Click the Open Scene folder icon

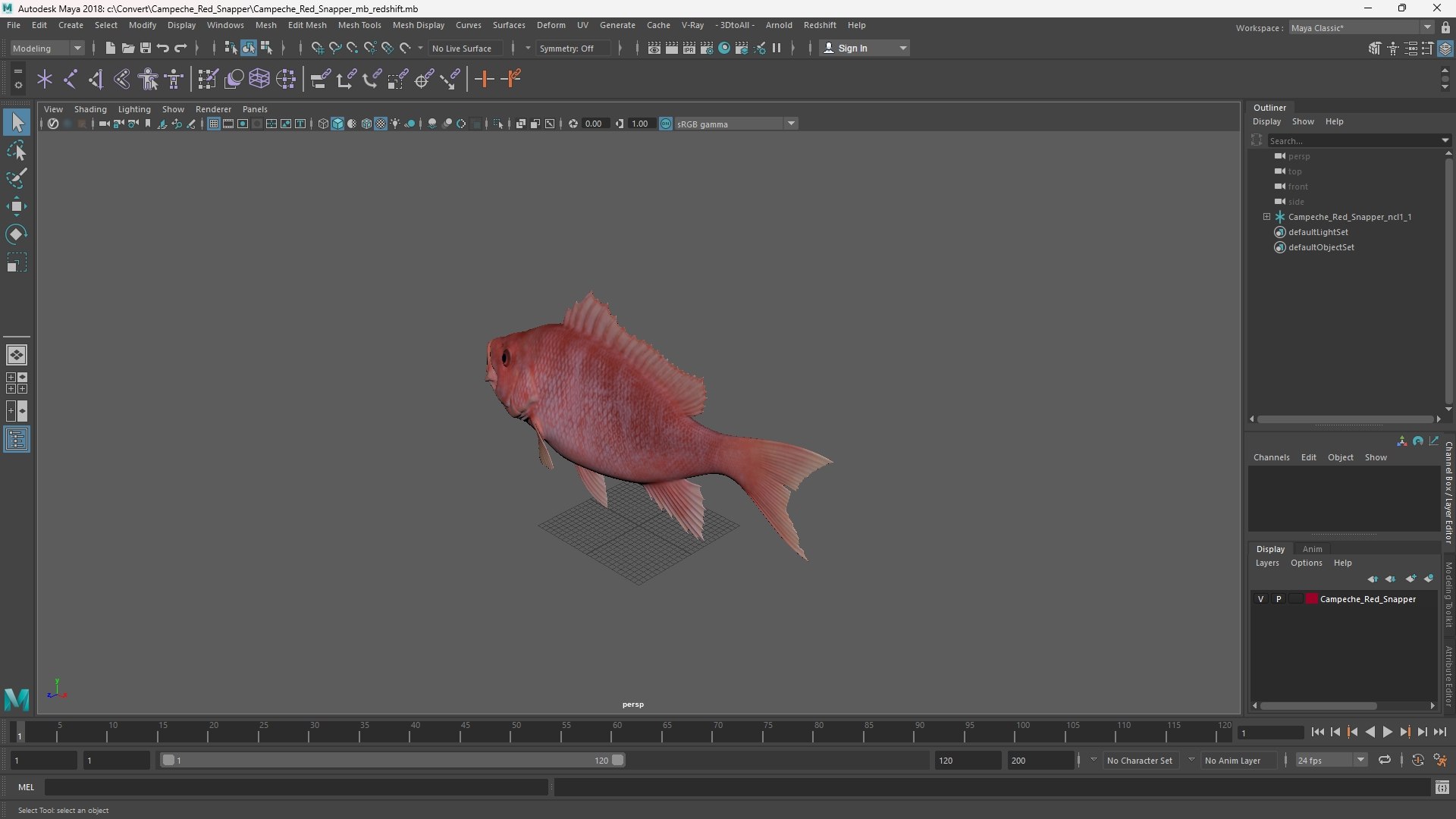127,48
